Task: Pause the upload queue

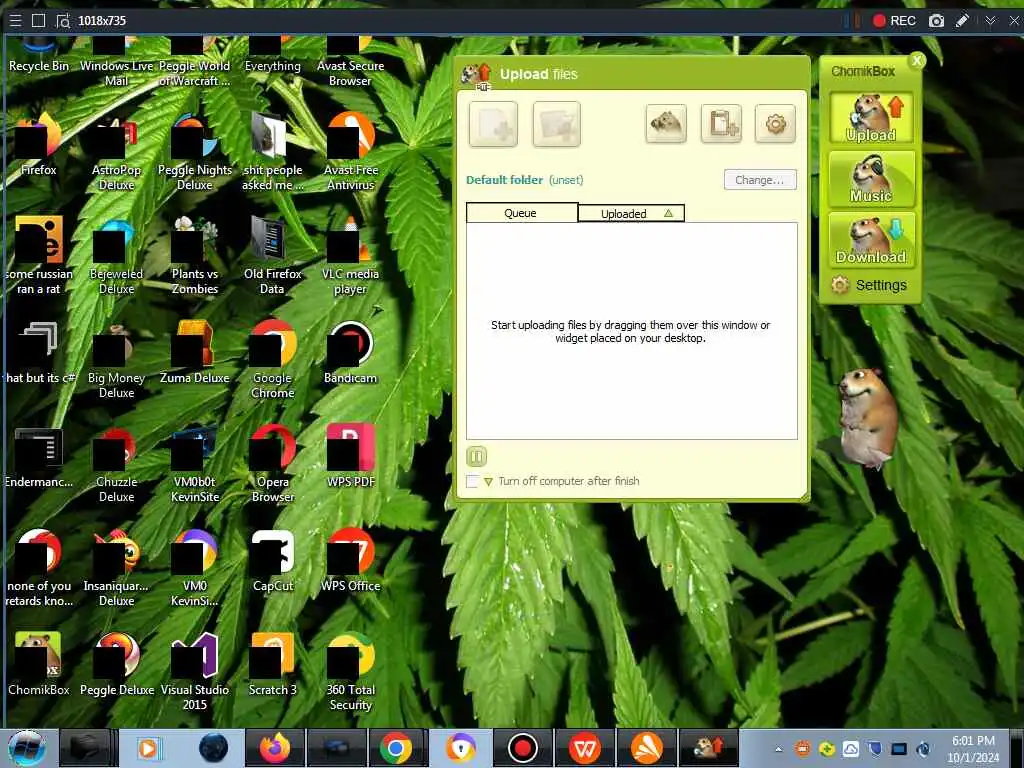Action: (x=477, y=456)
